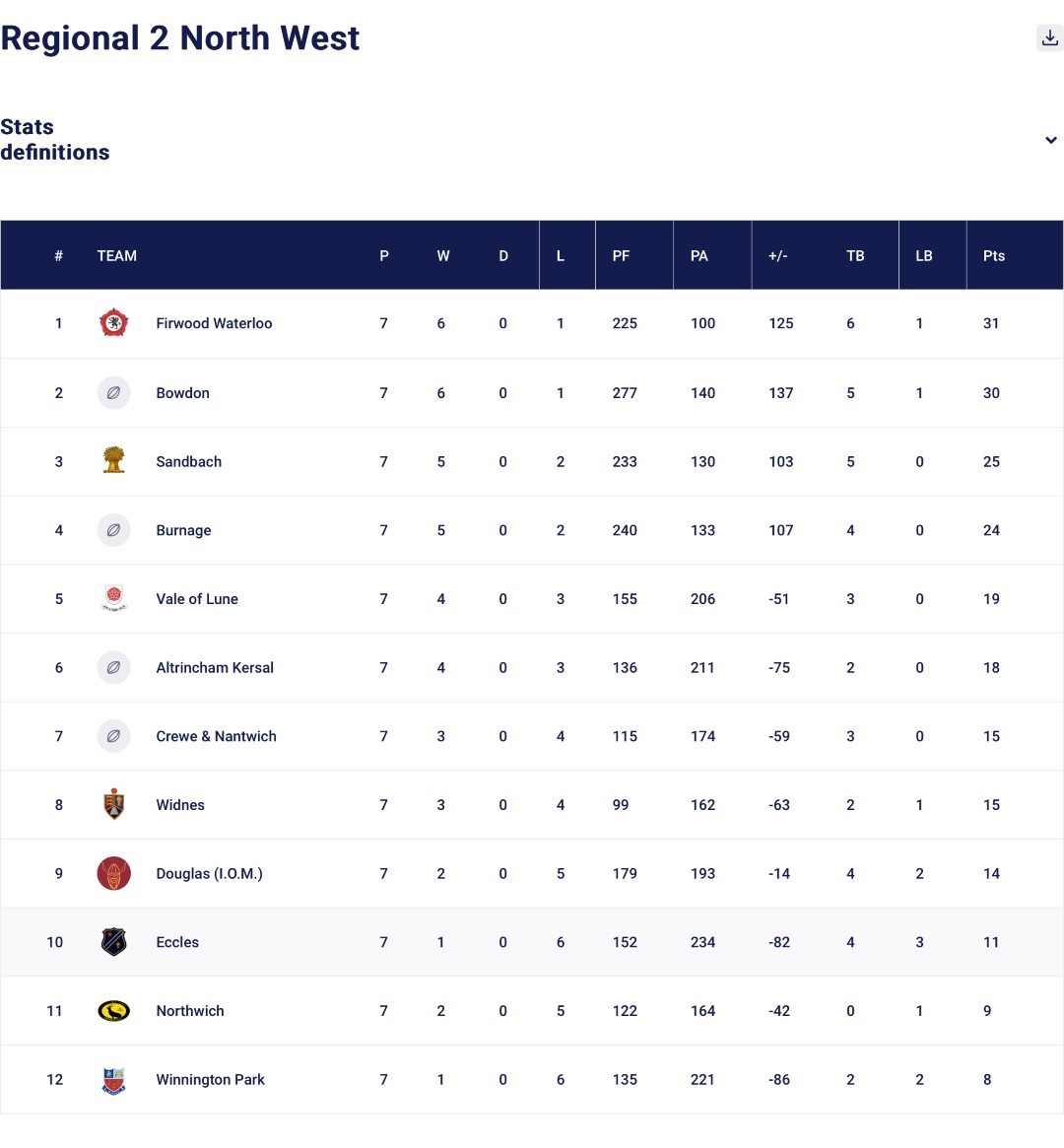Click the Northwich club crest
This screenshot has width=1064, height=1148.
click(x=114, y=1011)
